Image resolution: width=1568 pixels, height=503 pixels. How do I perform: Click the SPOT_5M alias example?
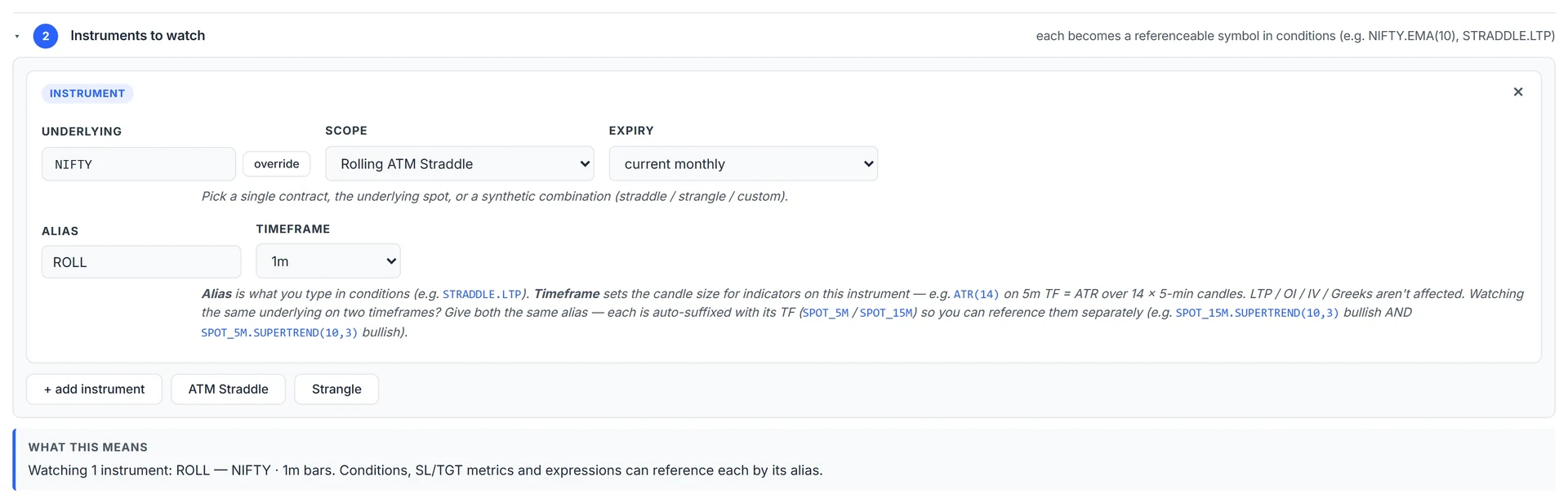pos(826,313)
